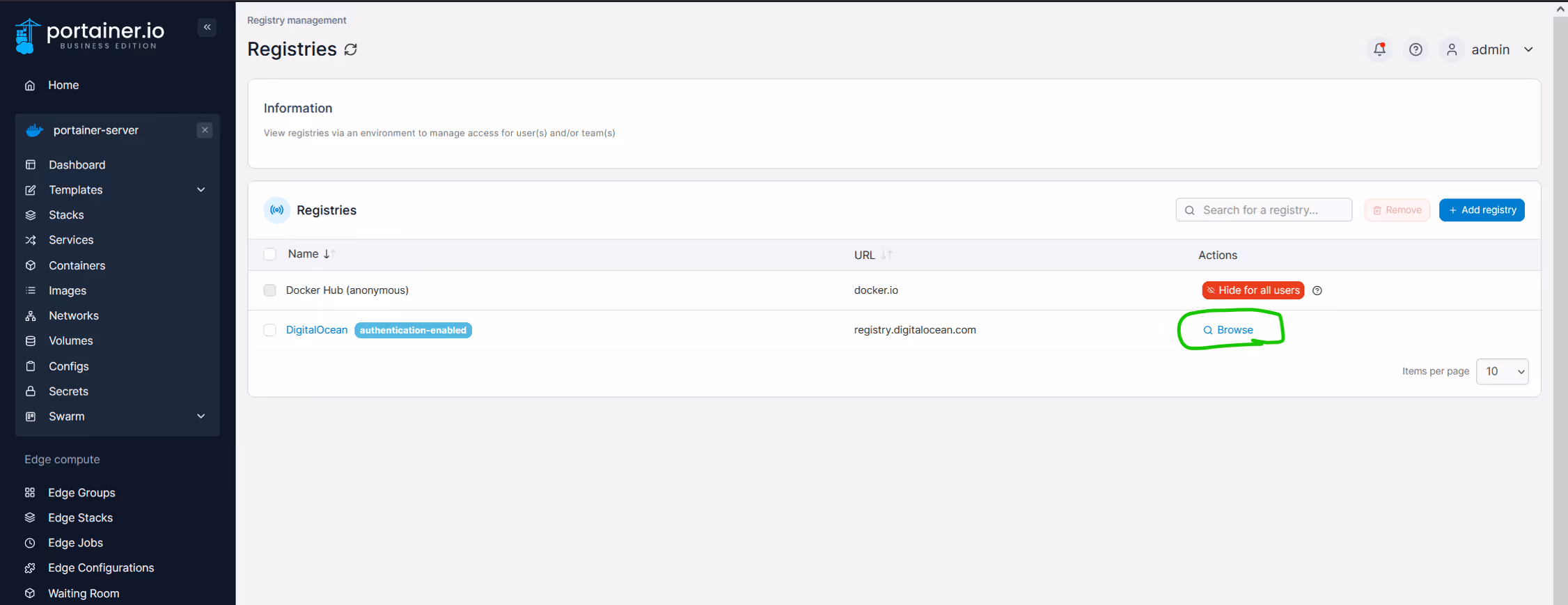
Task: Click the Waiting Room icon
Action: pos(30,593)
